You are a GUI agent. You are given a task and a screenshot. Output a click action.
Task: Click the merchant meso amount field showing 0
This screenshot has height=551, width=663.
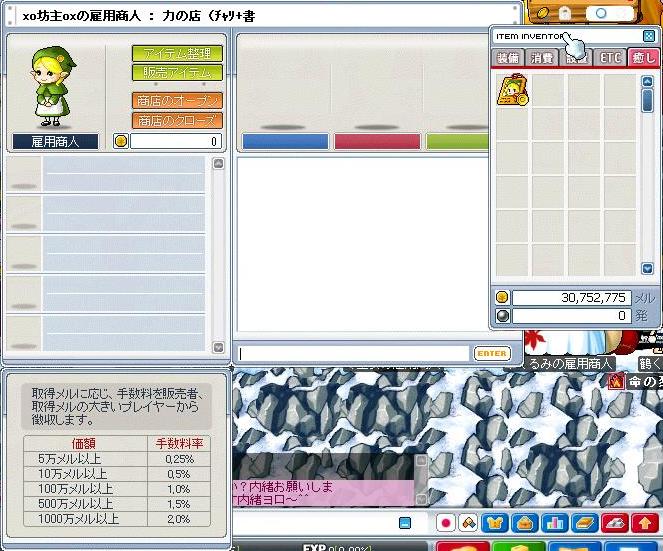tap(175, 141)
